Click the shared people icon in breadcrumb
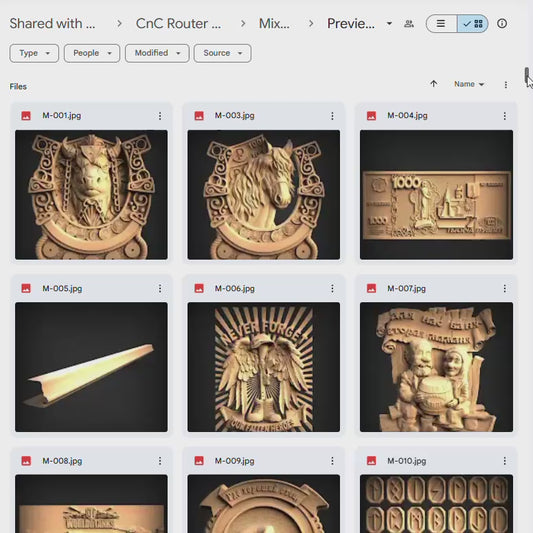 coord(409,23)
